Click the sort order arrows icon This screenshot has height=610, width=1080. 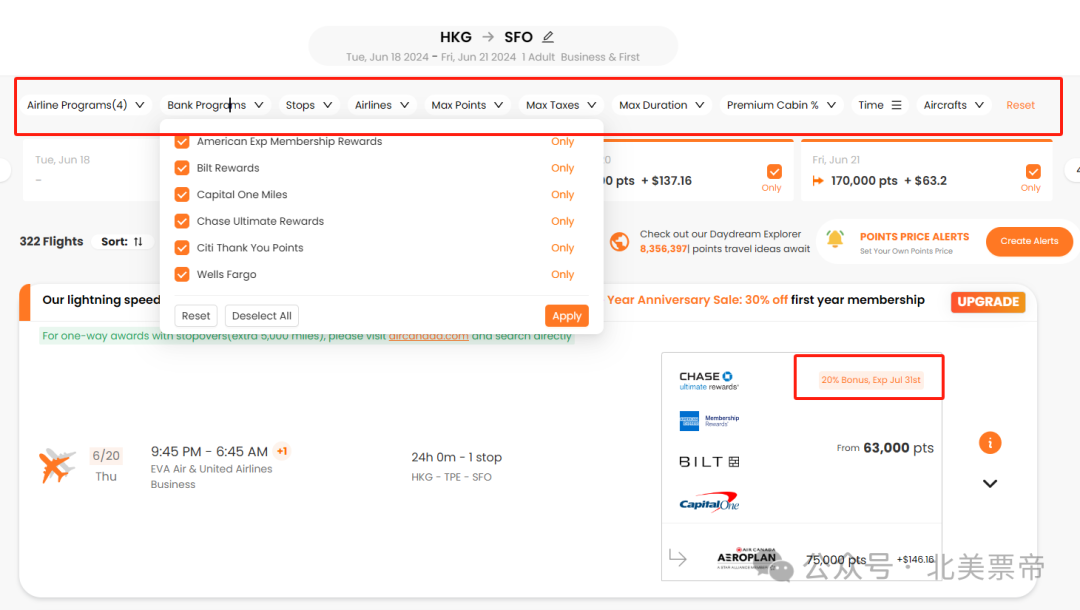138,242
